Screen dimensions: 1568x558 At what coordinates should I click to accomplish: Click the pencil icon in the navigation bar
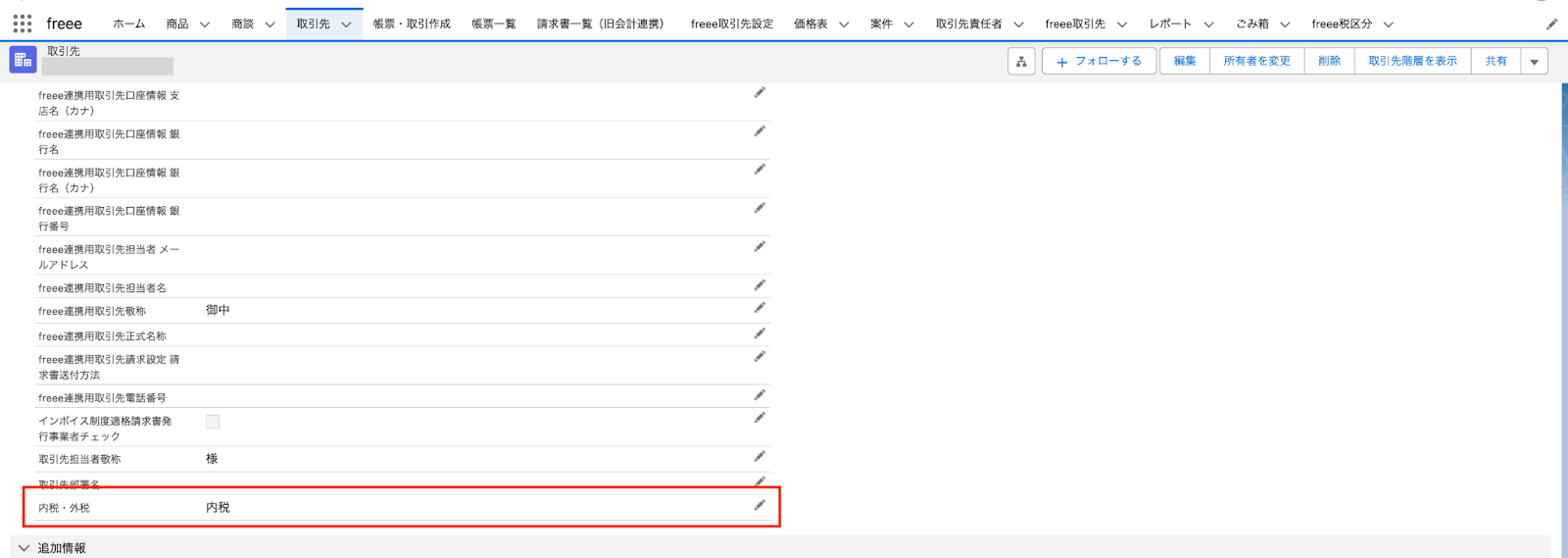click(1551, 24)
